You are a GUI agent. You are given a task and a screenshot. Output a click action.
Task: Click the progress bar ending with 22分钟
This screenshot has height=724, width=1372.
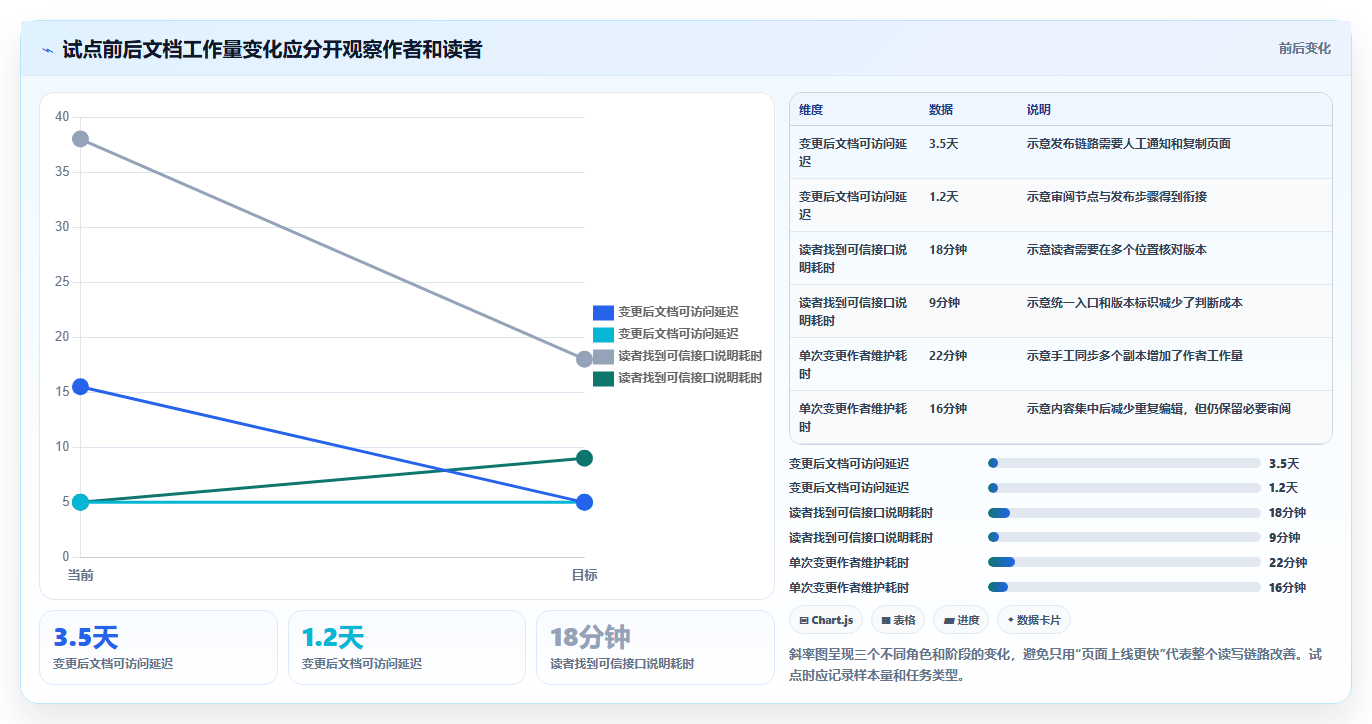coord(1124,562)
